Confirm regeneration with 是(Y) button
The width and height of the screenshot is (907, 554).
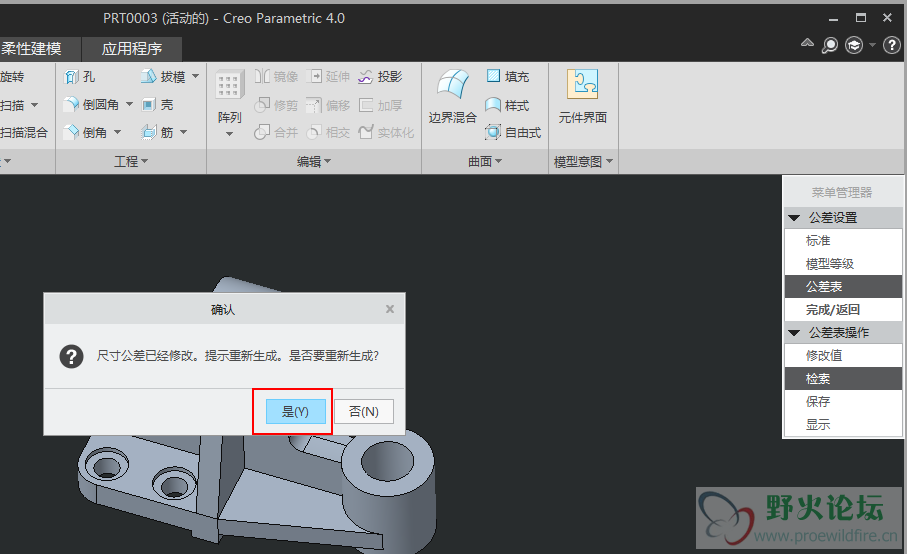click(x=296, y=412)
